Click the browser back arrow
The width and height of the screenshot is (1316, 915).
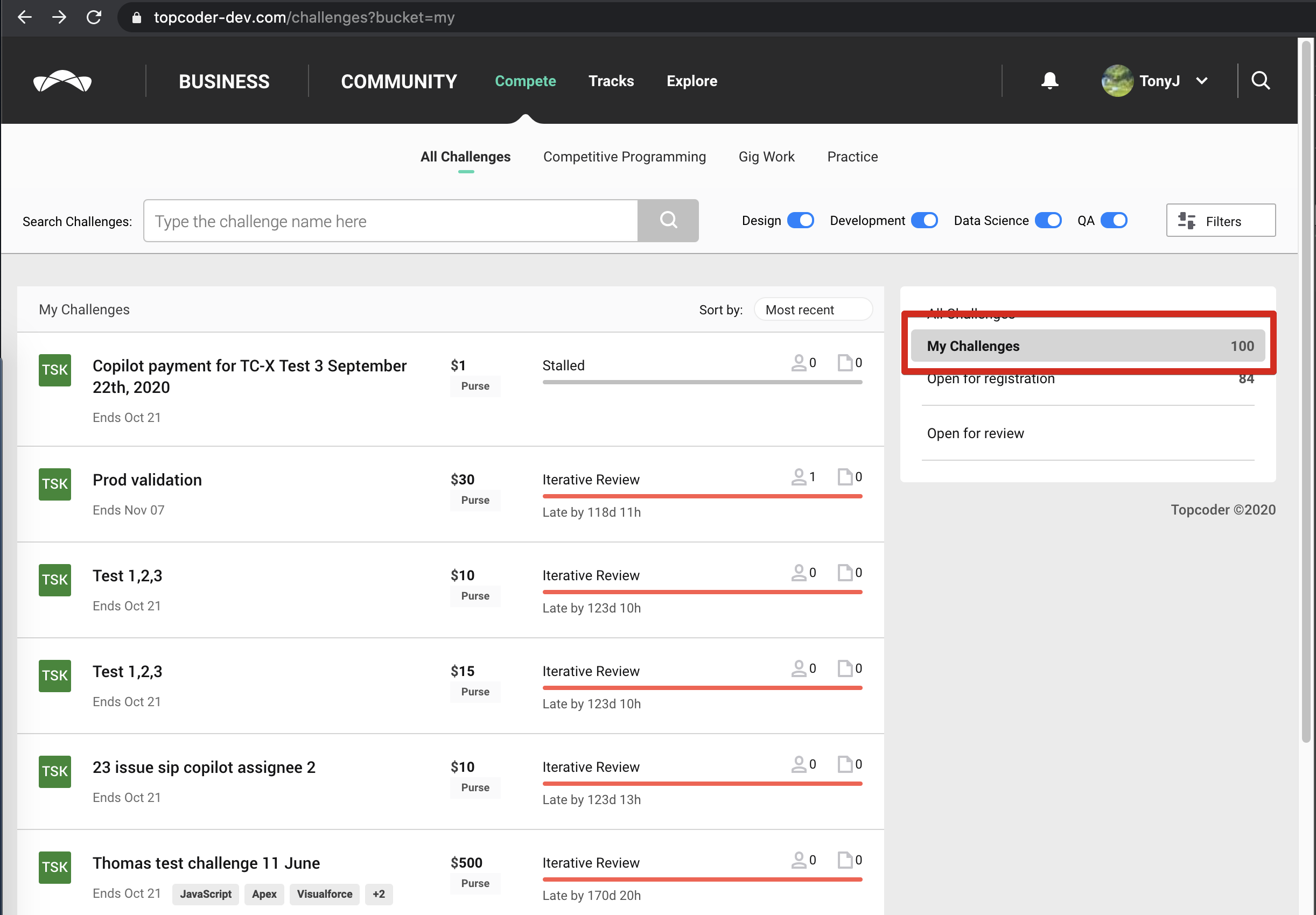(x=24, y=17)
